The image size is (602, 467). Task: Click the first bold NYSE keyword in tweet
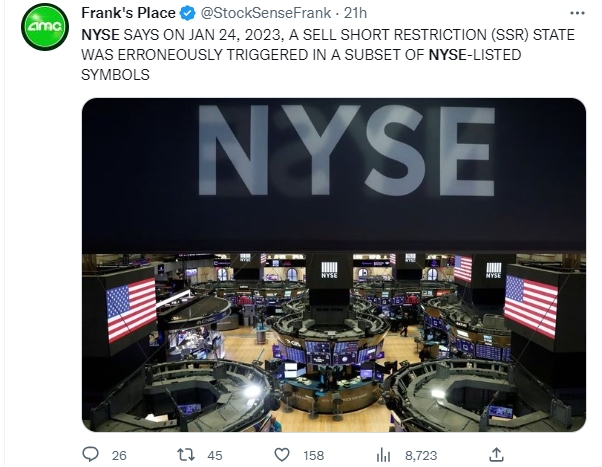pyautogui.click(x=100, y=35)
